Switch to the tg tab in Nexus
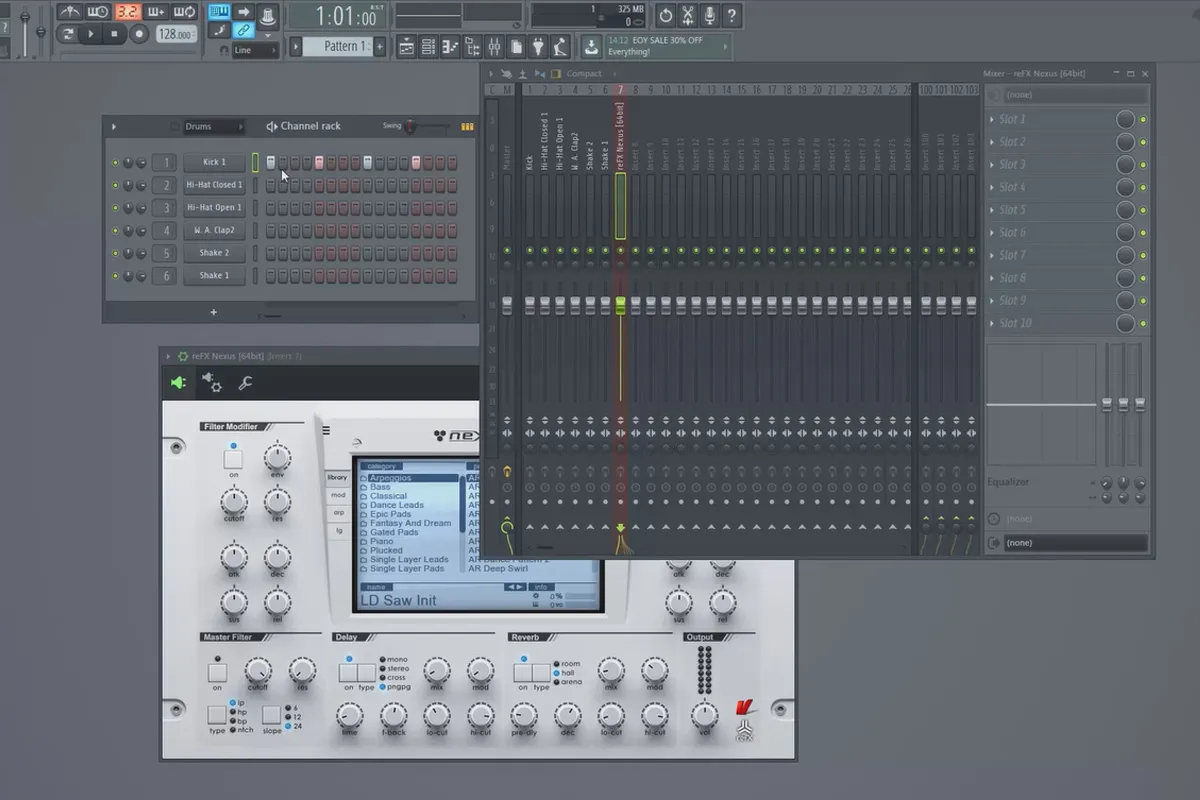Screen dimensions: 1200x800 coord(338,530)
